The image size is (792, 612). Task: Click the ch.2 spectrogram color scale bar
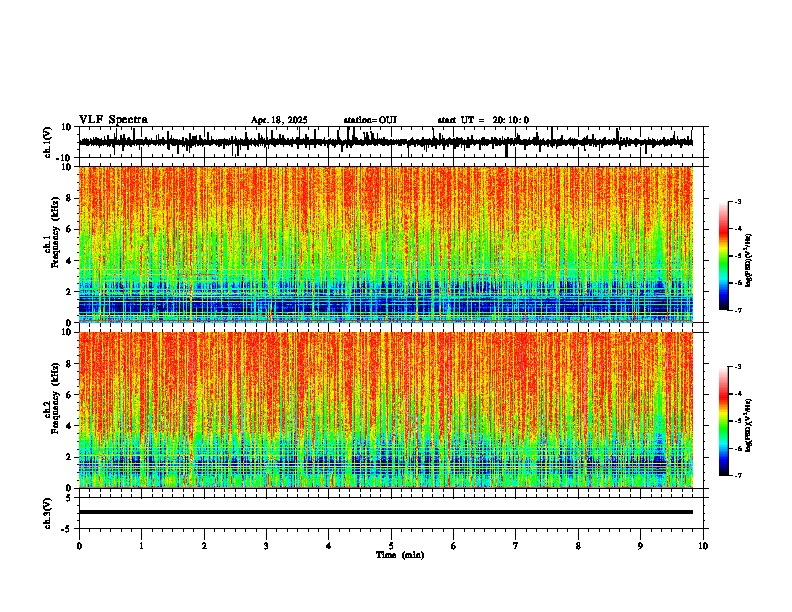(x=723, y=421)
